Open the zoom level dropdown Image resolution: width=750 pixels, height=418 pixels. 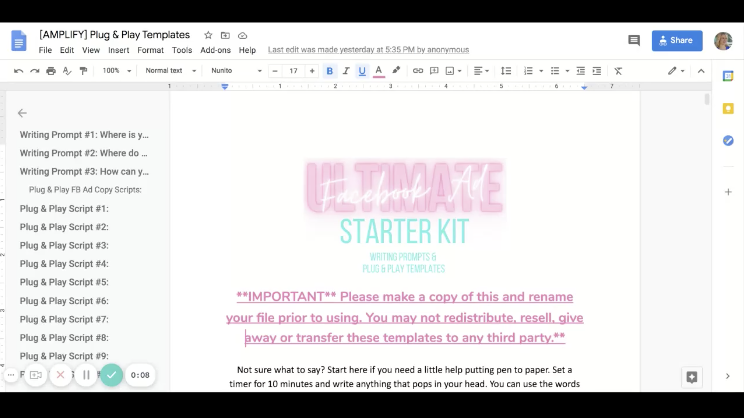(x=115, y=71)
